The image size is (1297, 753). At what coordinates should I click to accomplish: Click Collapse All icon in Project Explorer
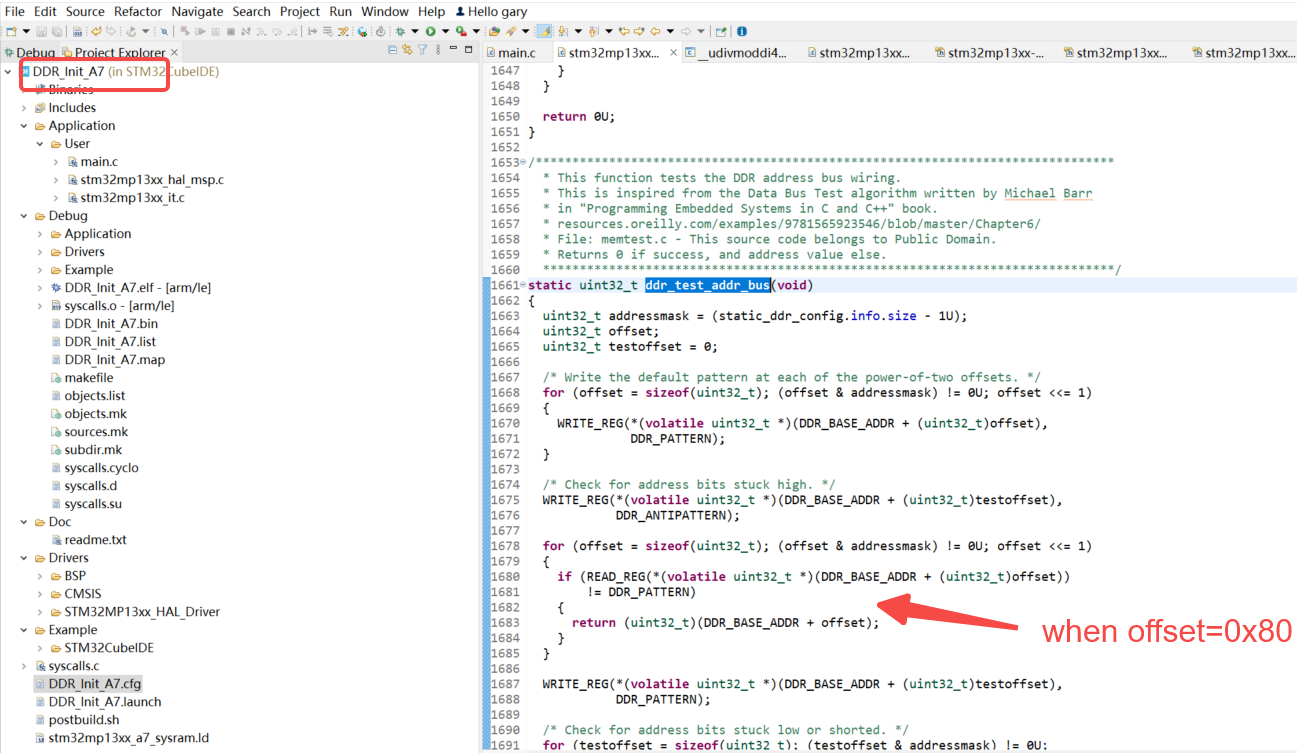(392, 50)
